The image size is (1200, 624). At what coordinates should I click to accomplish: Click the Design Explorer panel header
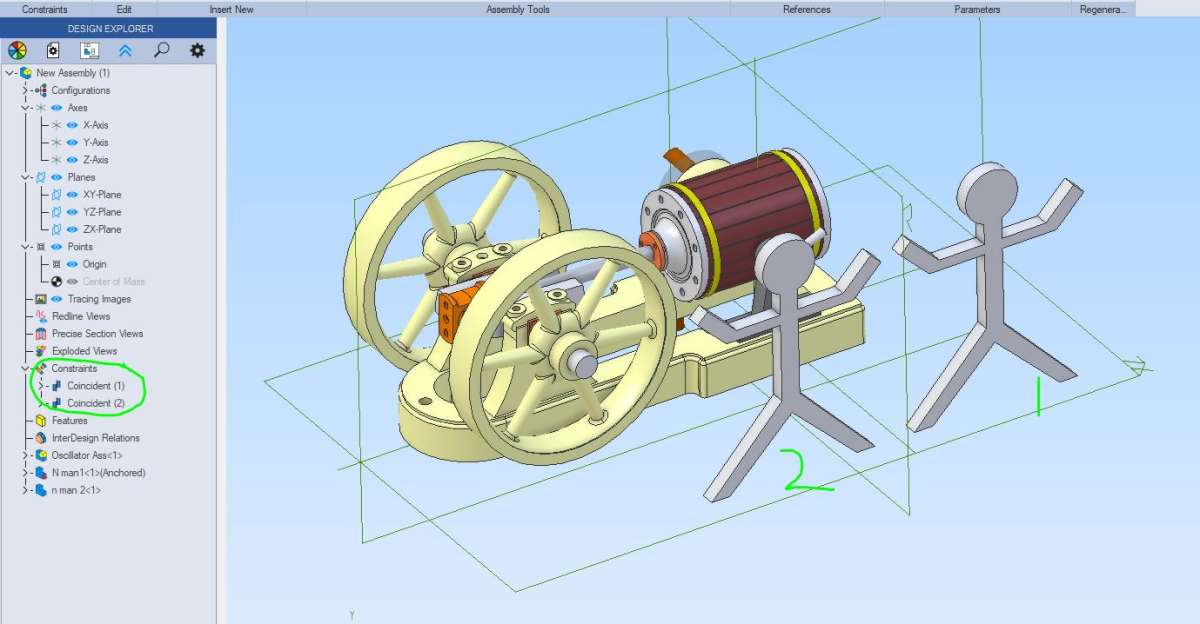click(x=110, y=29)
